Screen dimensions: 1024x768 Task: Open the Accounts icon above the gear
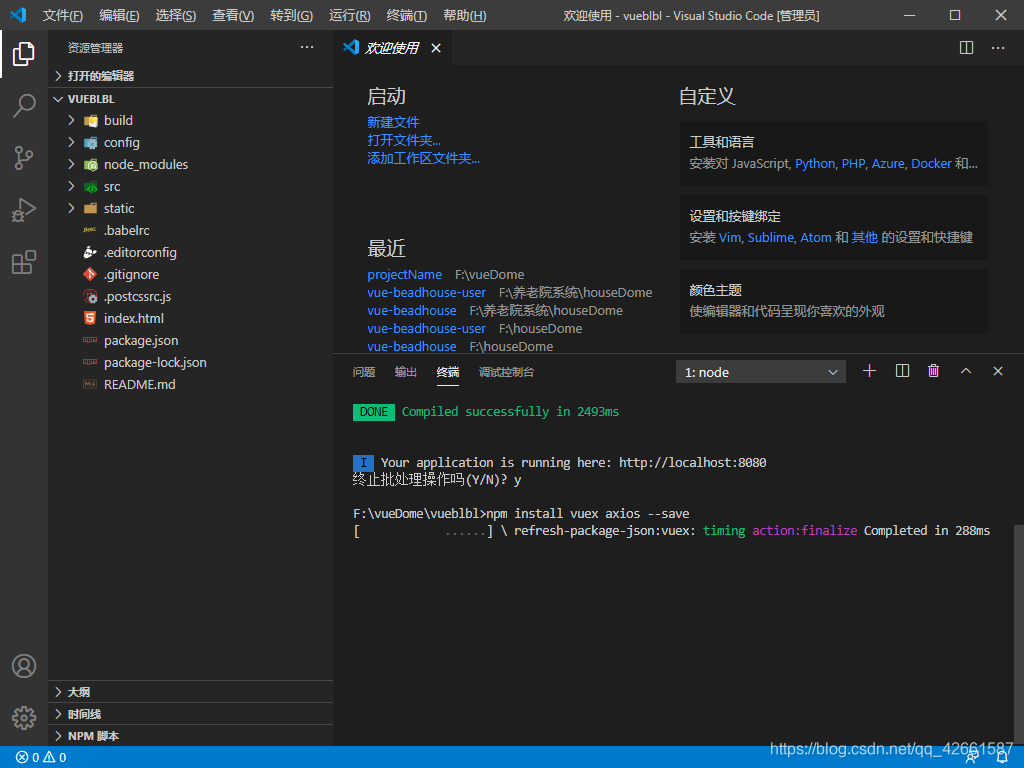coord(24,665)
